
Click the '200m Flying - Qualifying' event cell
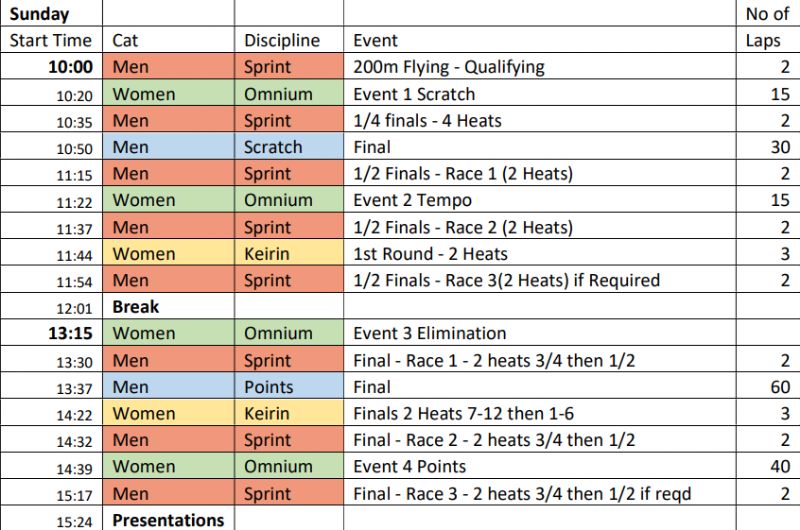(x=540, y=66)
